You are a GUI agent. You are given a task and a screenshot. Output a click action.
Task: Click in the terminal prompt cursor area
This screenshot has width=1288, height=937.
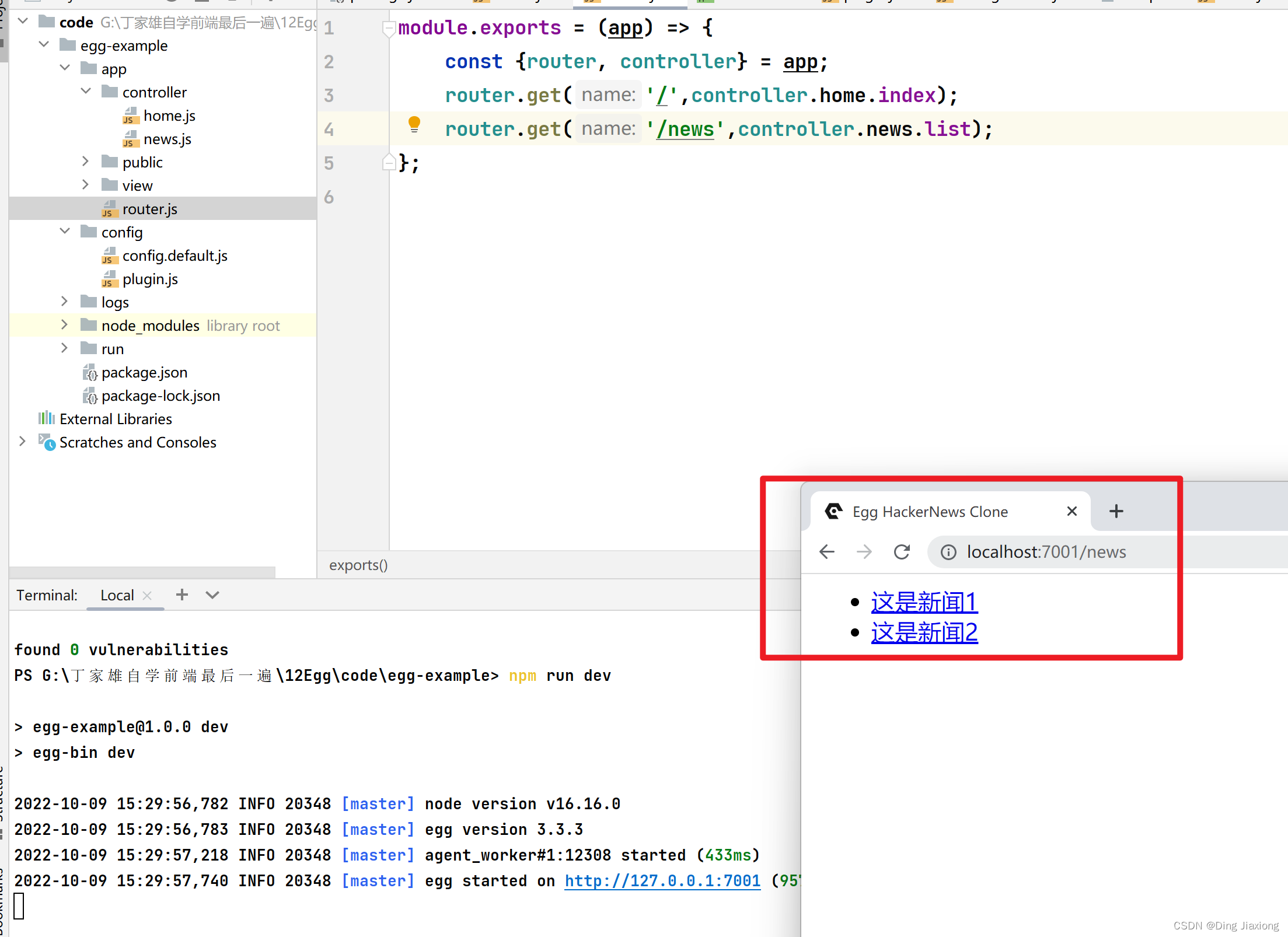tap(19, 906)
